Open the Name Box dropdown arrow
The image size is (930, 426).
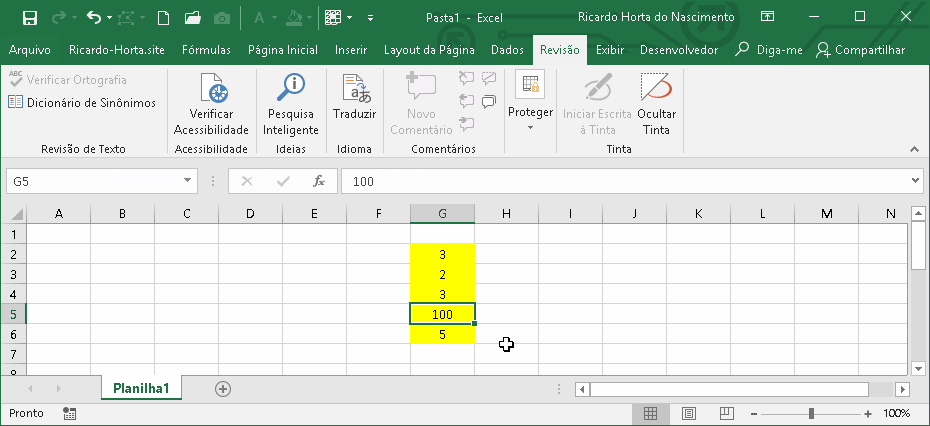point(187,181)
